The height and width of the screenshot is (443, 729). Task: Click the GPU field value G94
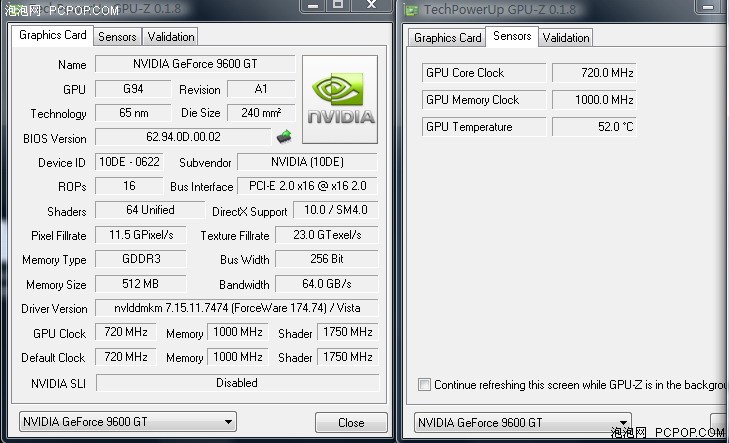(133, 89)
